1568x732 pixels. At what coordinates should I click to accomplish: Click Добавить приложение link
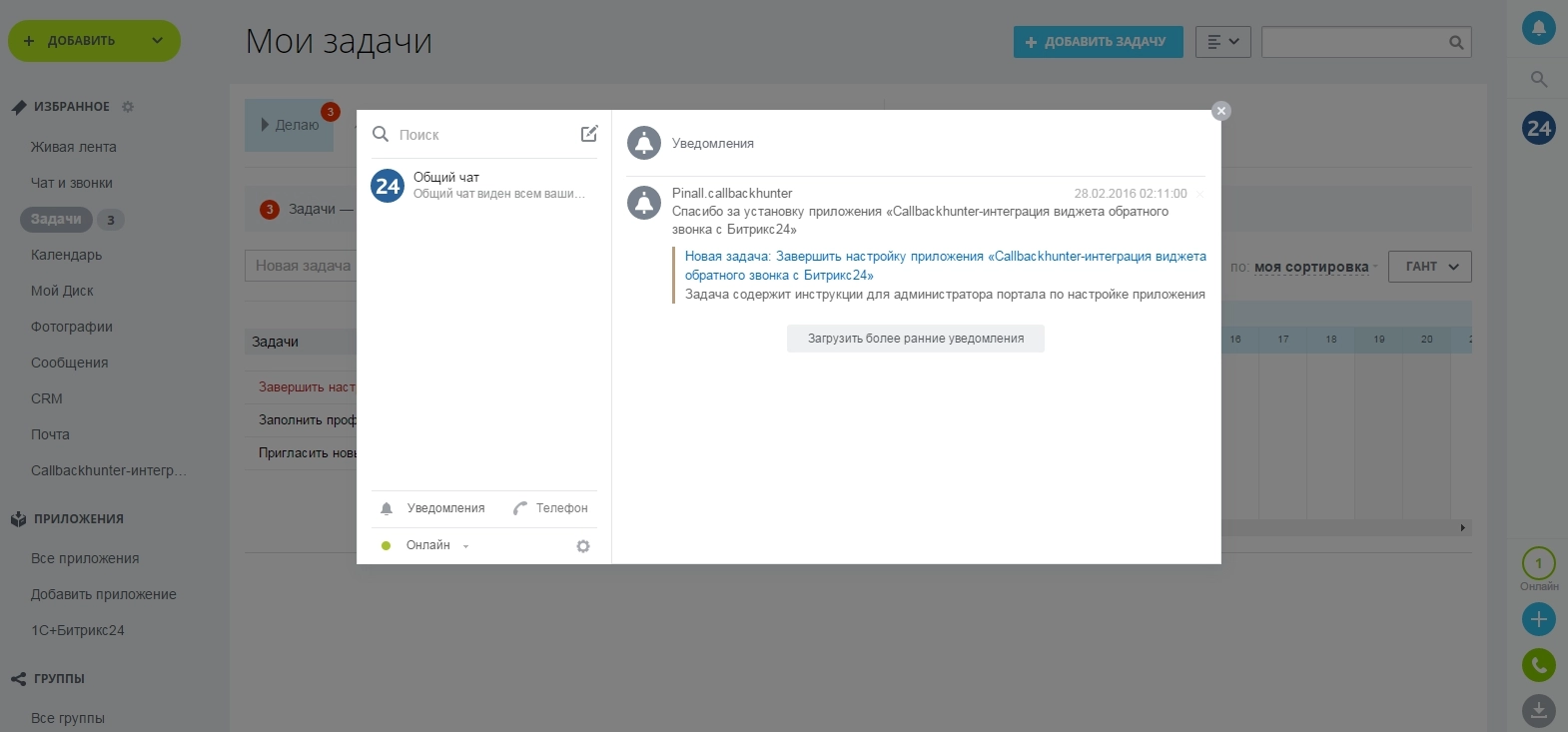click(104, 594)
